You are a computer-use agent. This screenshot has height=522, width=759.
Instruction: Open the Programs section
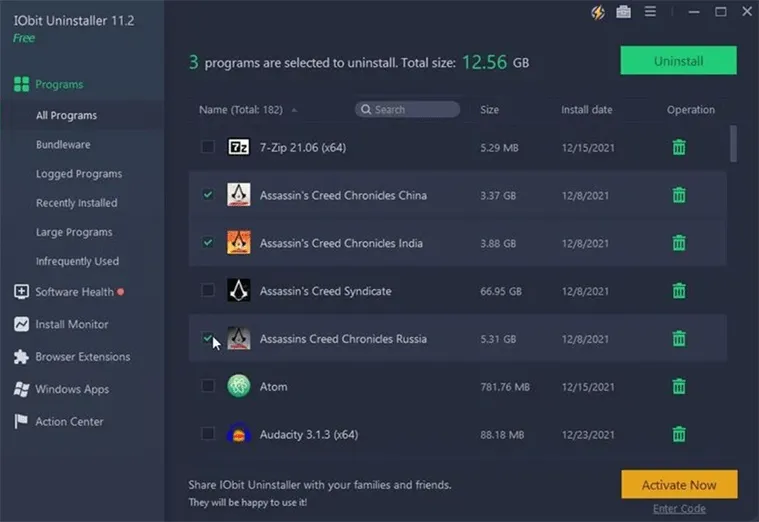(x=59, y=84)
